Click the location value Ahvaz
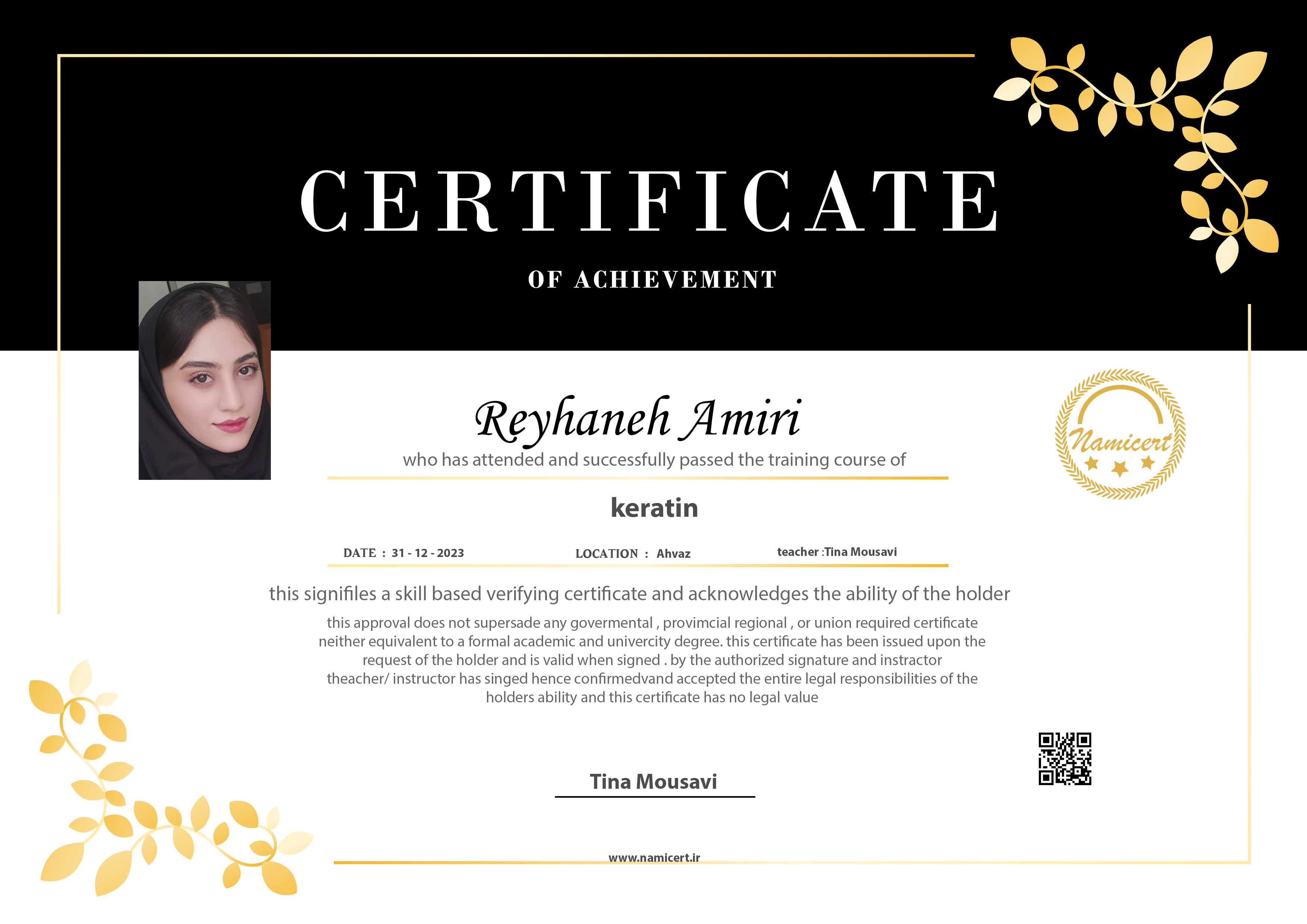Viewport: 1307px width, 924px height. (x=673, y=553)
